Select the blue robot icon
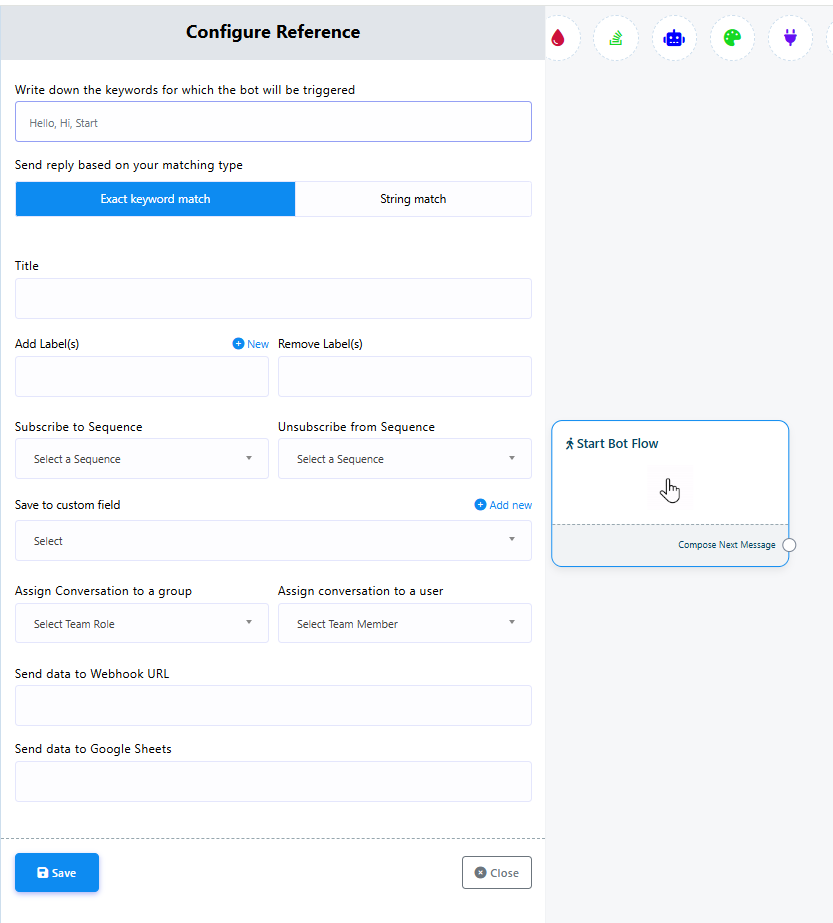833x923 pixels. 674,38
